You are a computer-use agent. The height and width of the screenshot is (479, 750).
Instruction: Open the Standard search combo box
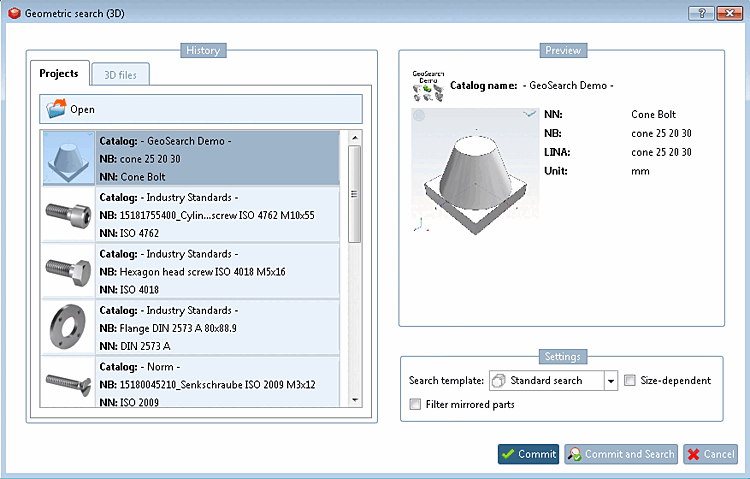tap(553, 381)
